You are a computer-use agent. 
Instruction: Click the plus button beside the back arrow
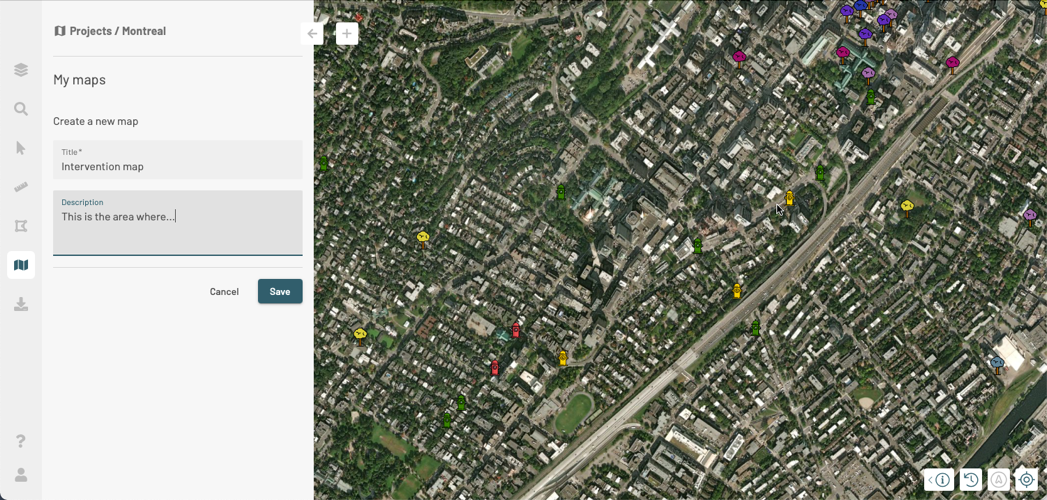pyautogui.click(x=347, y=33)
